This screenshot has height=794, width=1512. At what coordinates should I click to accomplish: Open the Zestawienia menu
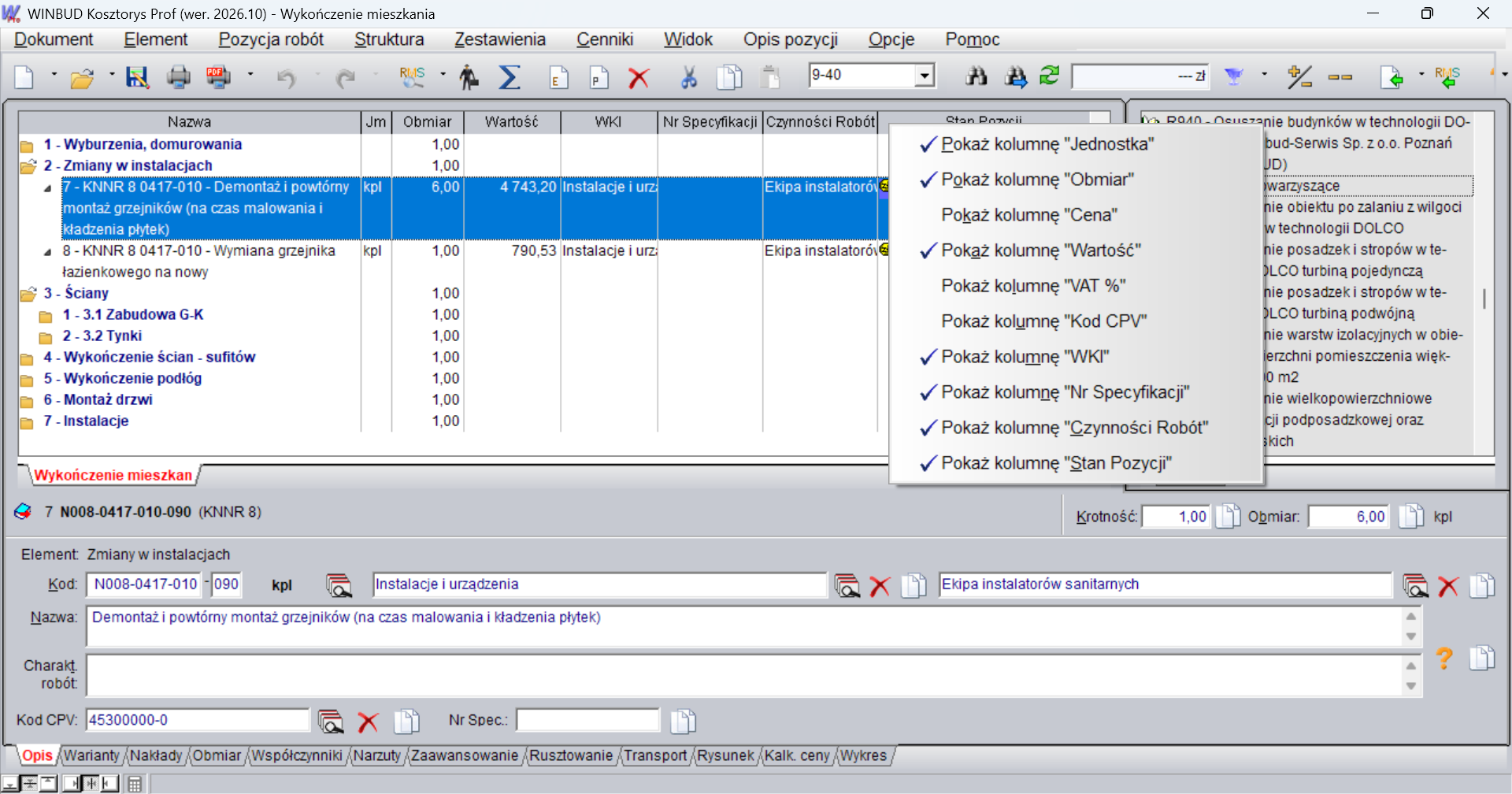(x=500, y=39)
